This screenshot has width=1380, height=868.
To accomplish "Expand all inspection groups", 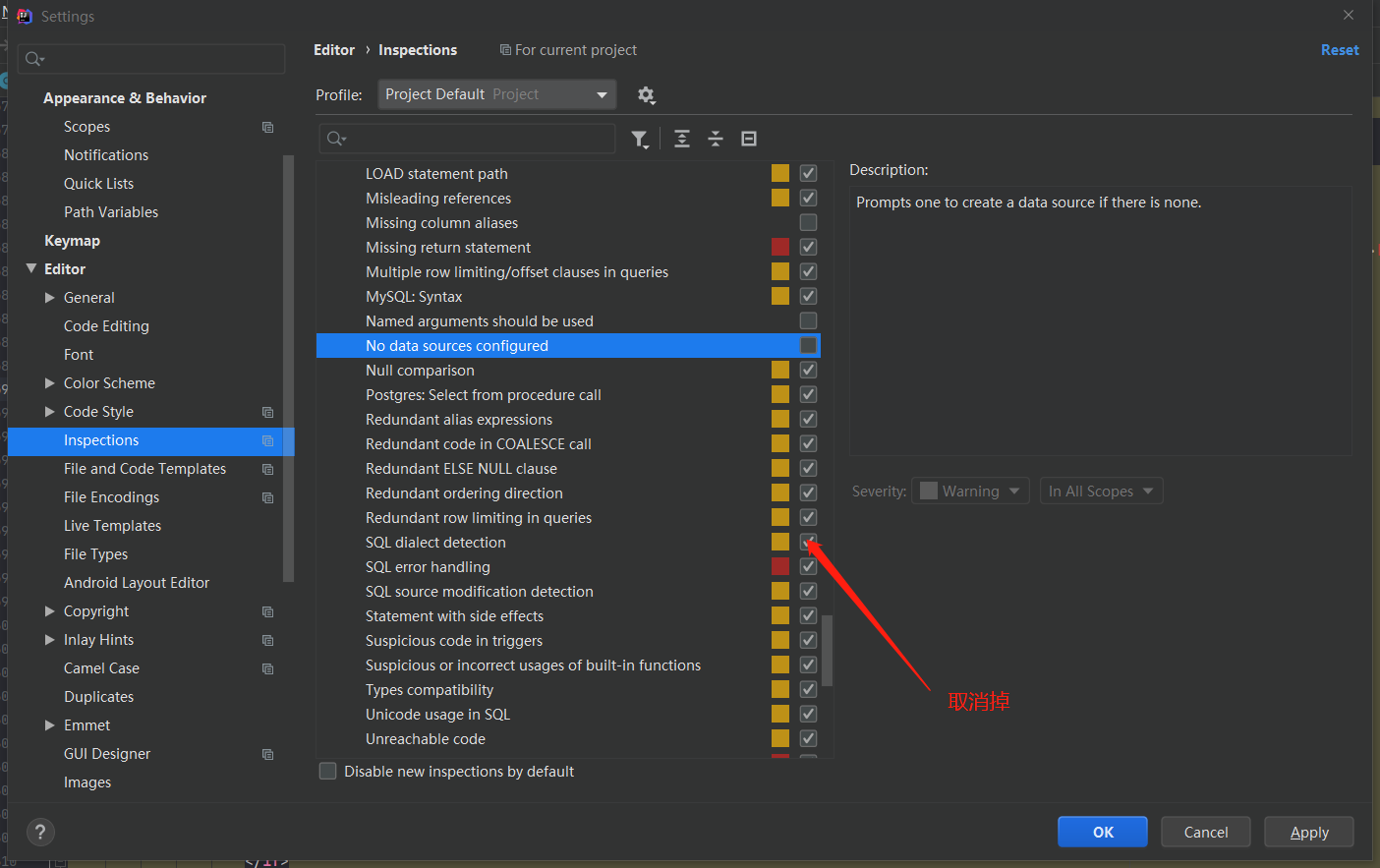I will click(682, 140).
